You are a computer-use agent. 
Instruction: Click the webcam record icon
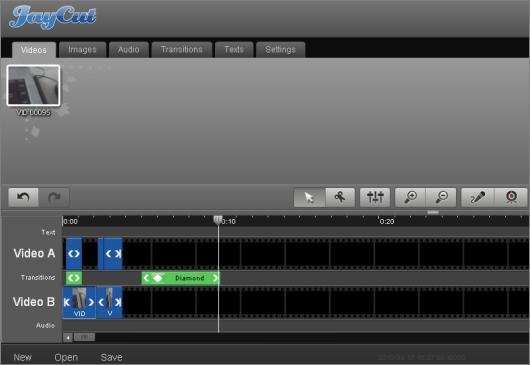(511, 197)
